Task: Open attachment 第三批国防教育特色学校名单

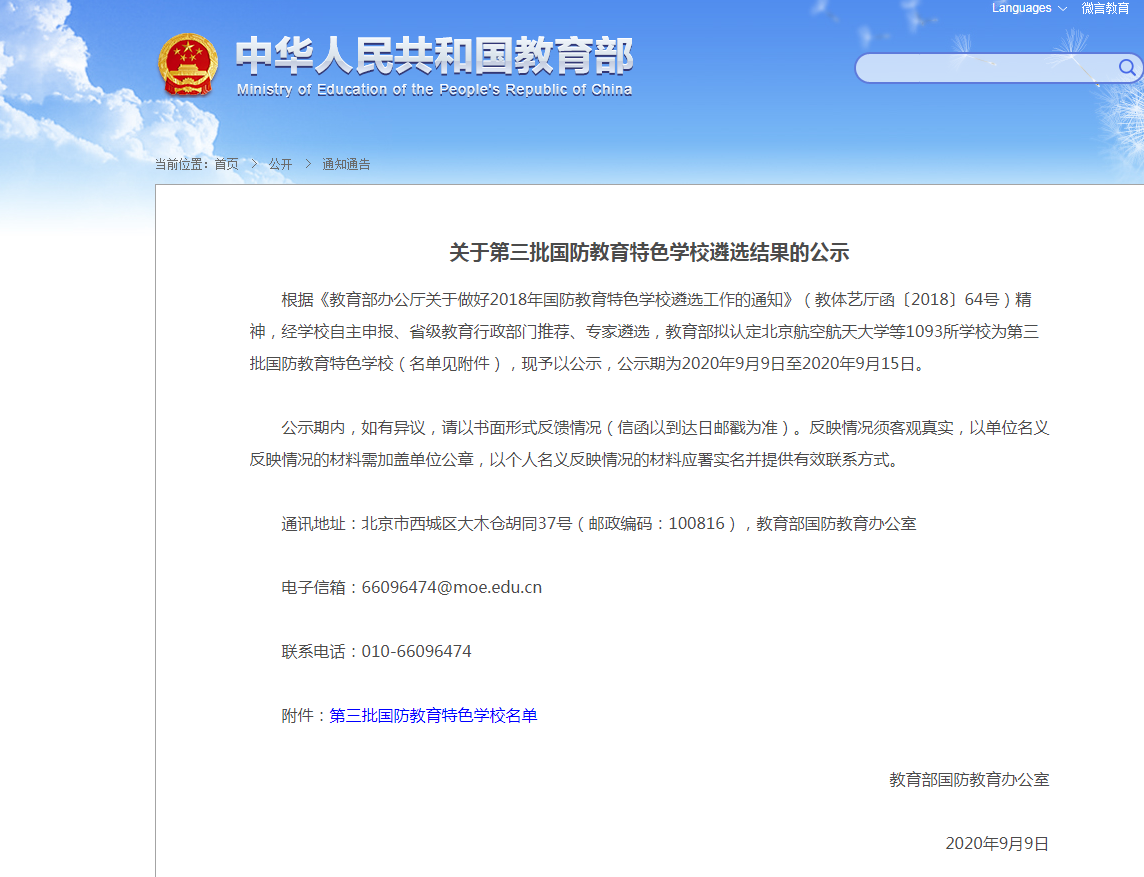Action: coord(433,716)
